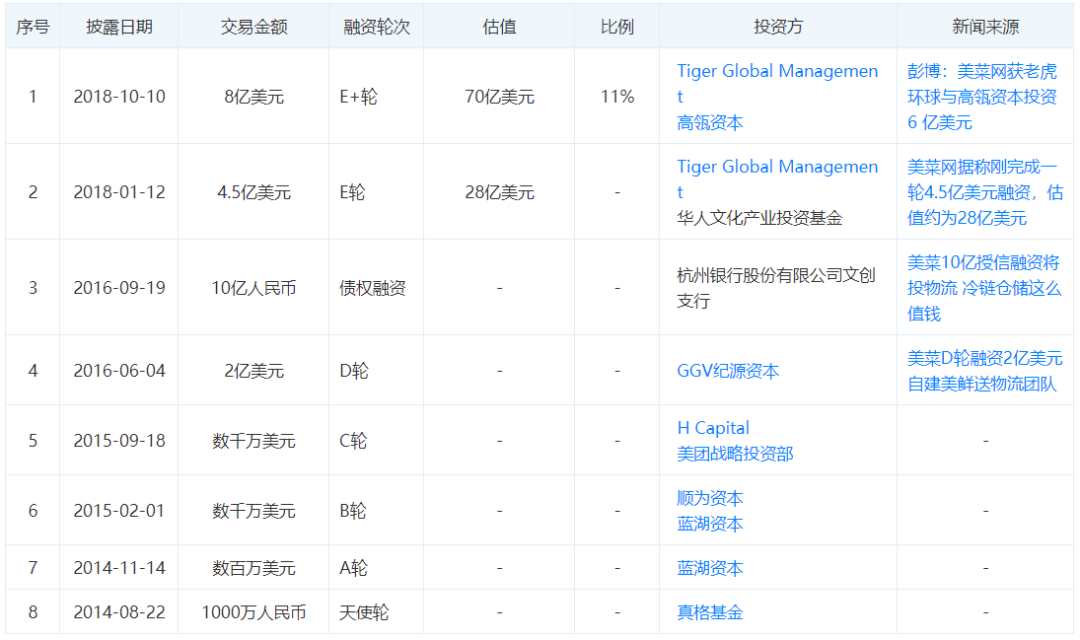Select date cell 2015-02-01
The width and height of the screenshot is (1080, 640).
pos(119,511)
